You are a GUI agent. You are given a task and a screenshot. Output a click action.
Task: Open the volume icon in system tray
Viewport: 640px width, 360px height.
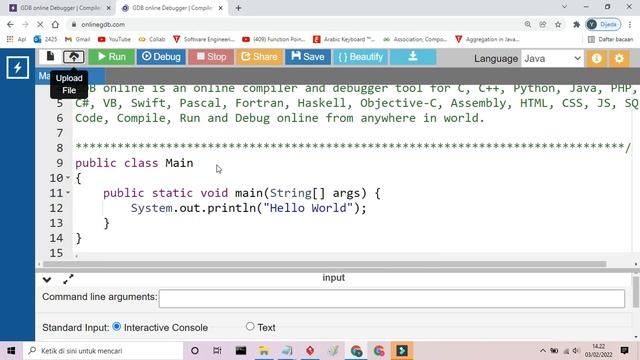(576, 351)
